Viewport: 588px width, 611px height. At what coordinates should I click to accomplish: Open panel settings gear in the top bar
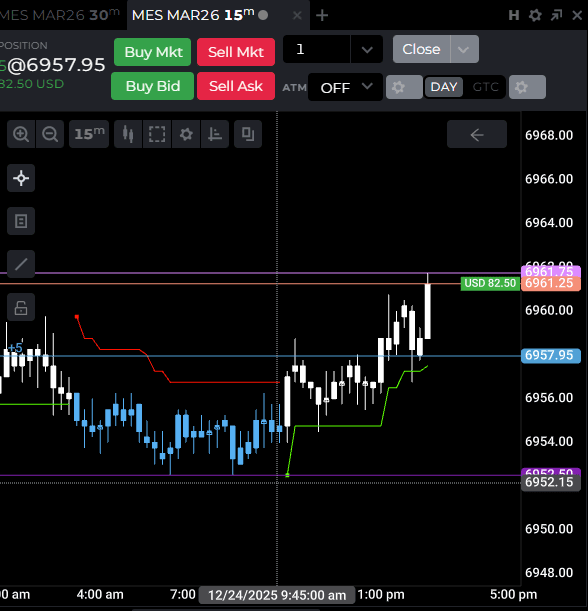pyautogui.click(x=535, y=16)
